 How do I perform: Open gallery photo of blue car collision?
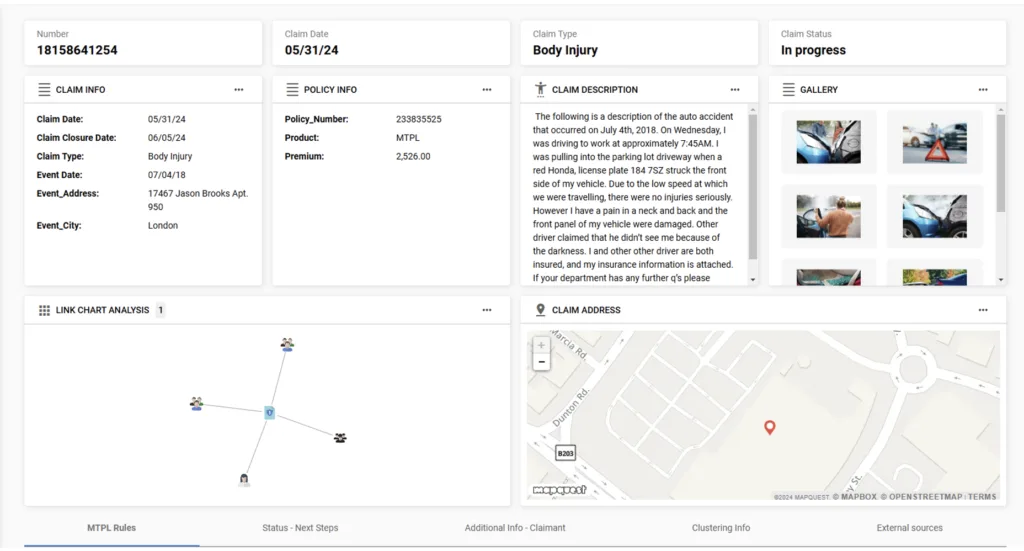point(828,142)
